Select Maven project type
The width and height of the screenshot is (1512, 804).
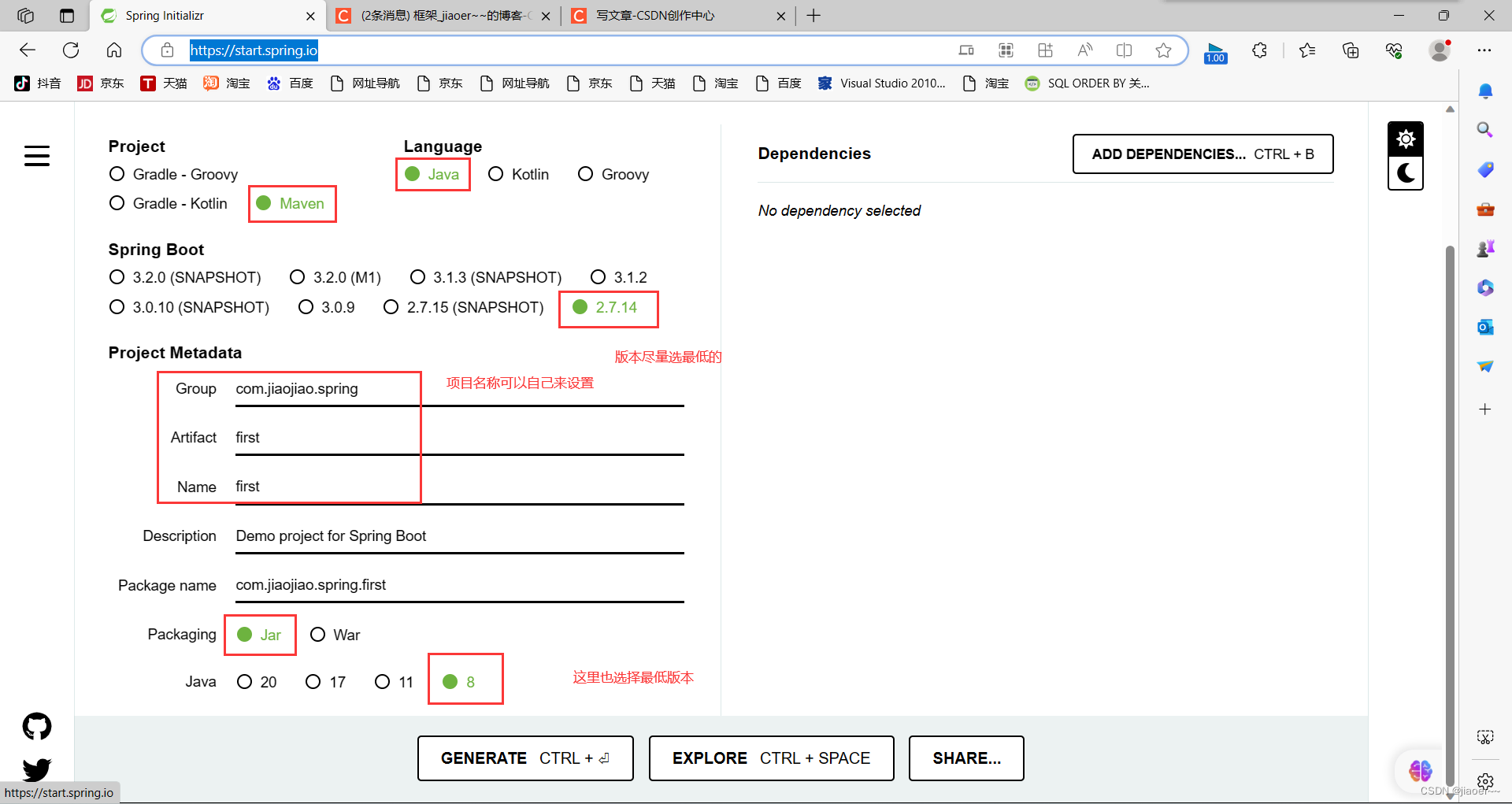(x=291, y=203)
